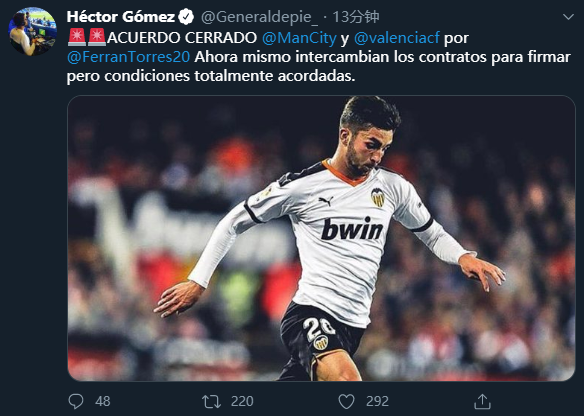Open the @valenciacf mention link
This screenshot has height=416, width=584.
(x=397, y=38)
